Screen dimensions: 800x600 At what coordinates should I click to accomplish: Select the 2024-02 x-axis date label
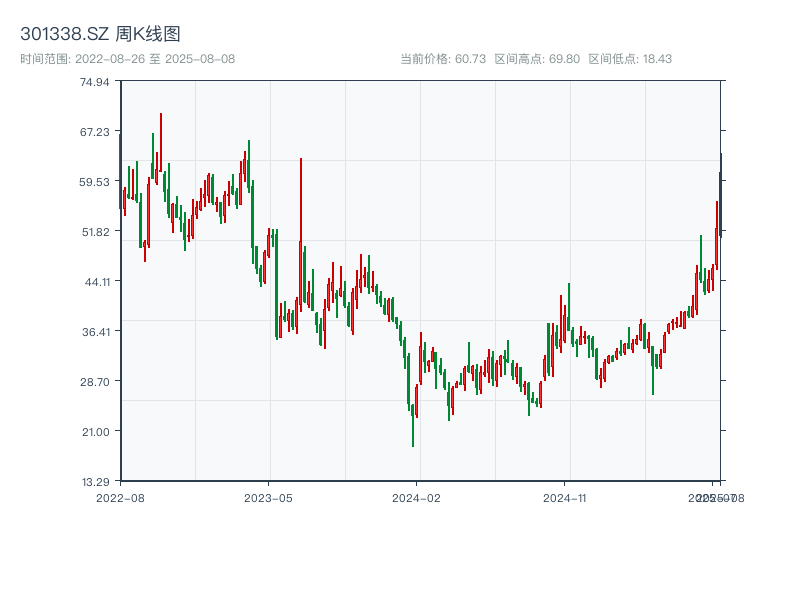(x=417, y=497)
